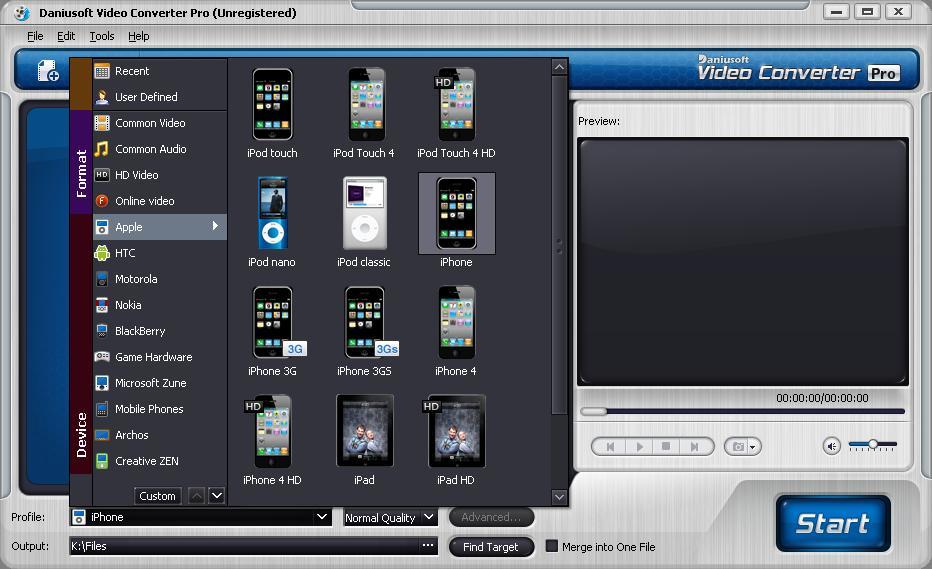Viewport: 932px width, 569px height.
Task: Click the preview seek bar
Action: 742,411
